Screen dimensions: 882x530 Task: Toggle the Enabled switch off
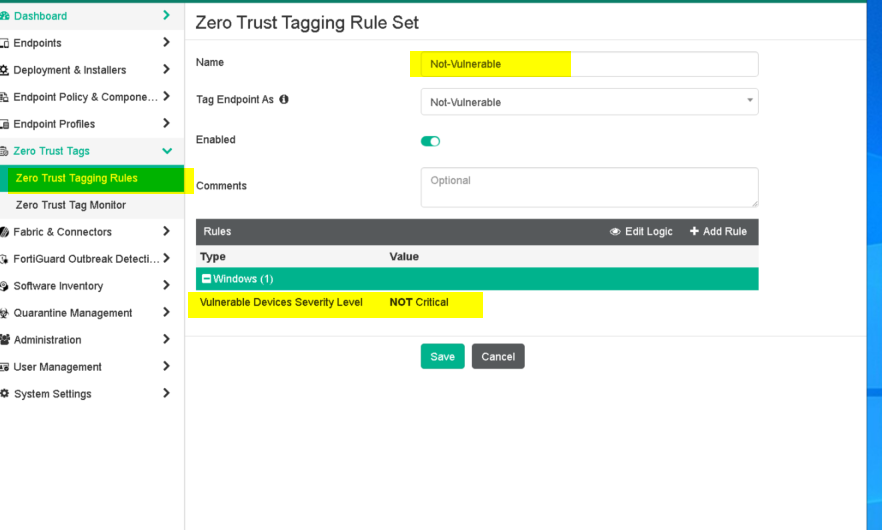430,141
